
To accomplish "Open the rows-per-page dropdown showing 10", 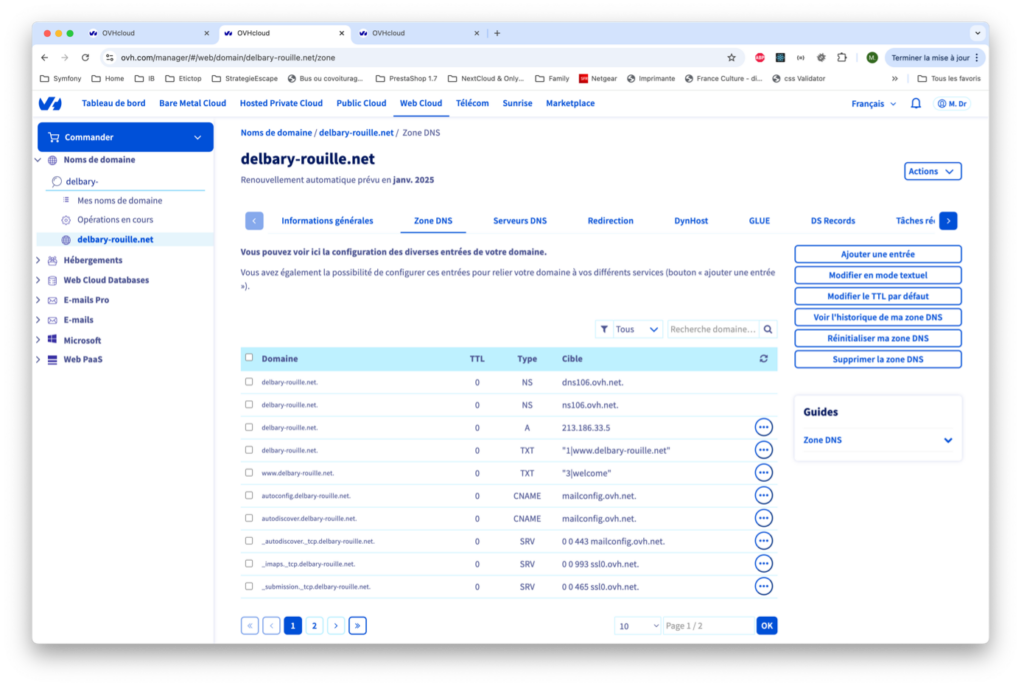I will pos(637,626).
